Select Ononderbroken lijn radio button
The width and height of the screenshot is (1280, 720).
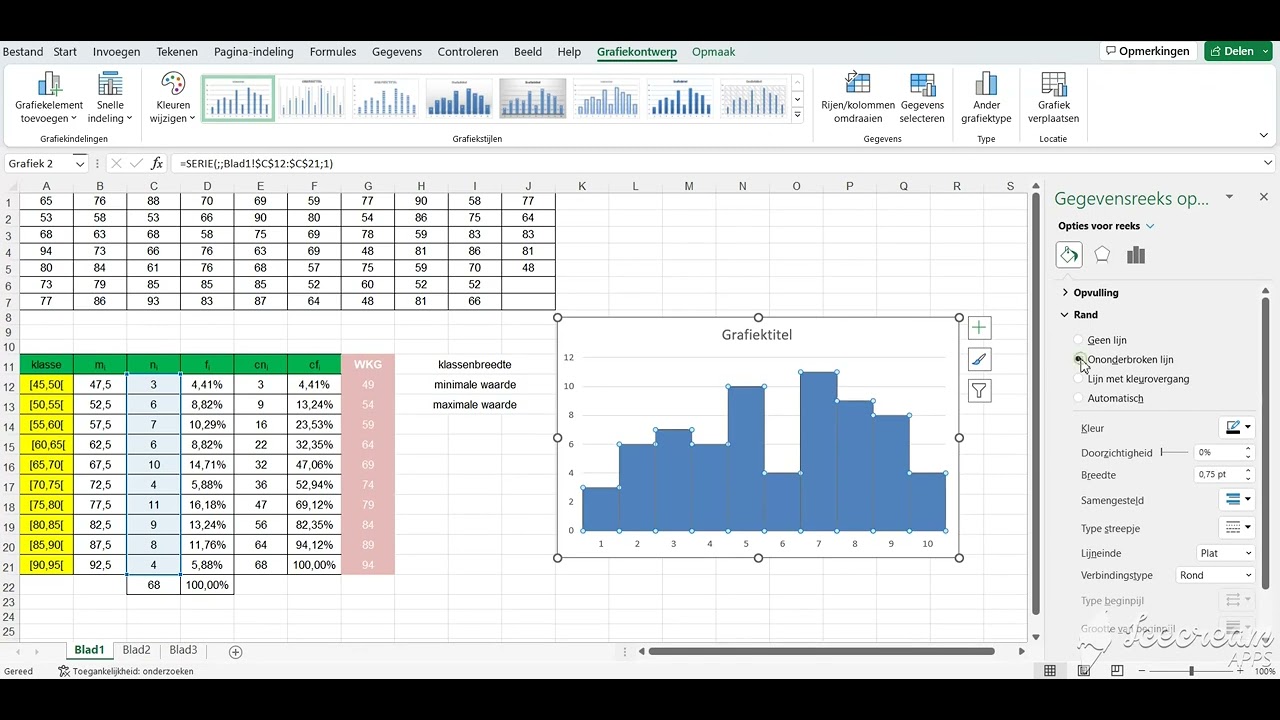point(1079,359)
